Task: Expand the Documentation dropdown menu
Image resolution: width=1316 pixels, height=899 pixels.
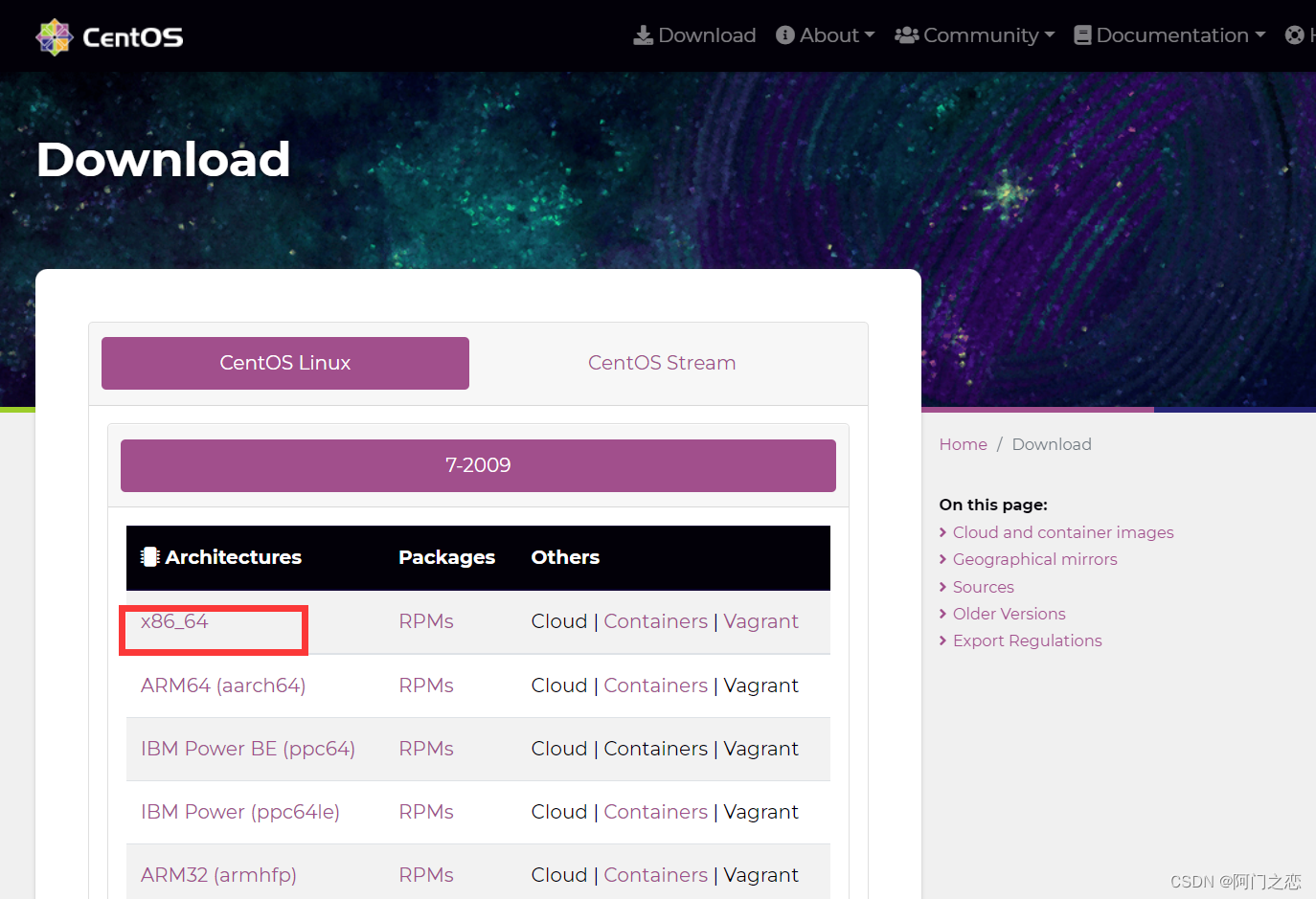Action: pos(1169,35)
